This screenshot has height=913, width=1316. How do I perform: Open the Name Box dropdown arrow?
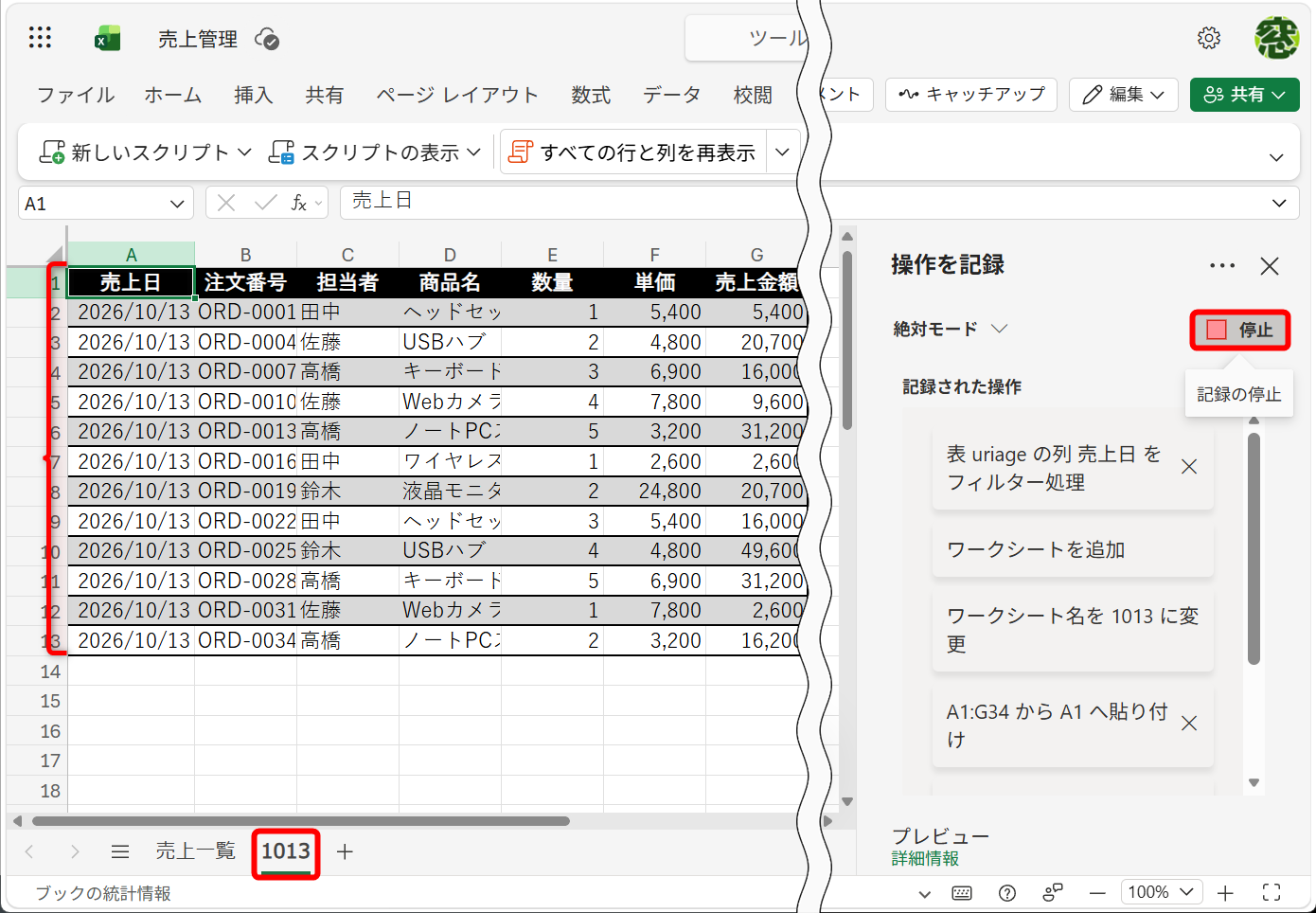pos(177,204)
